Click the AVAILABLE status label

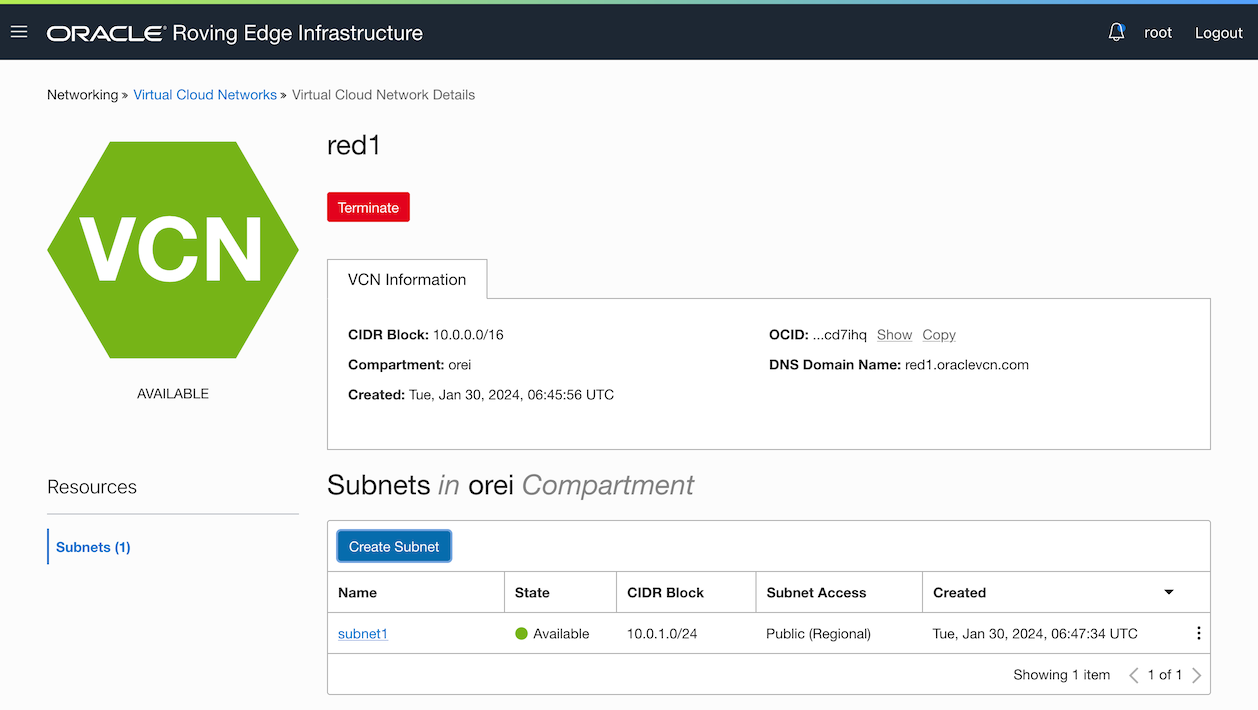pos(173,394)
